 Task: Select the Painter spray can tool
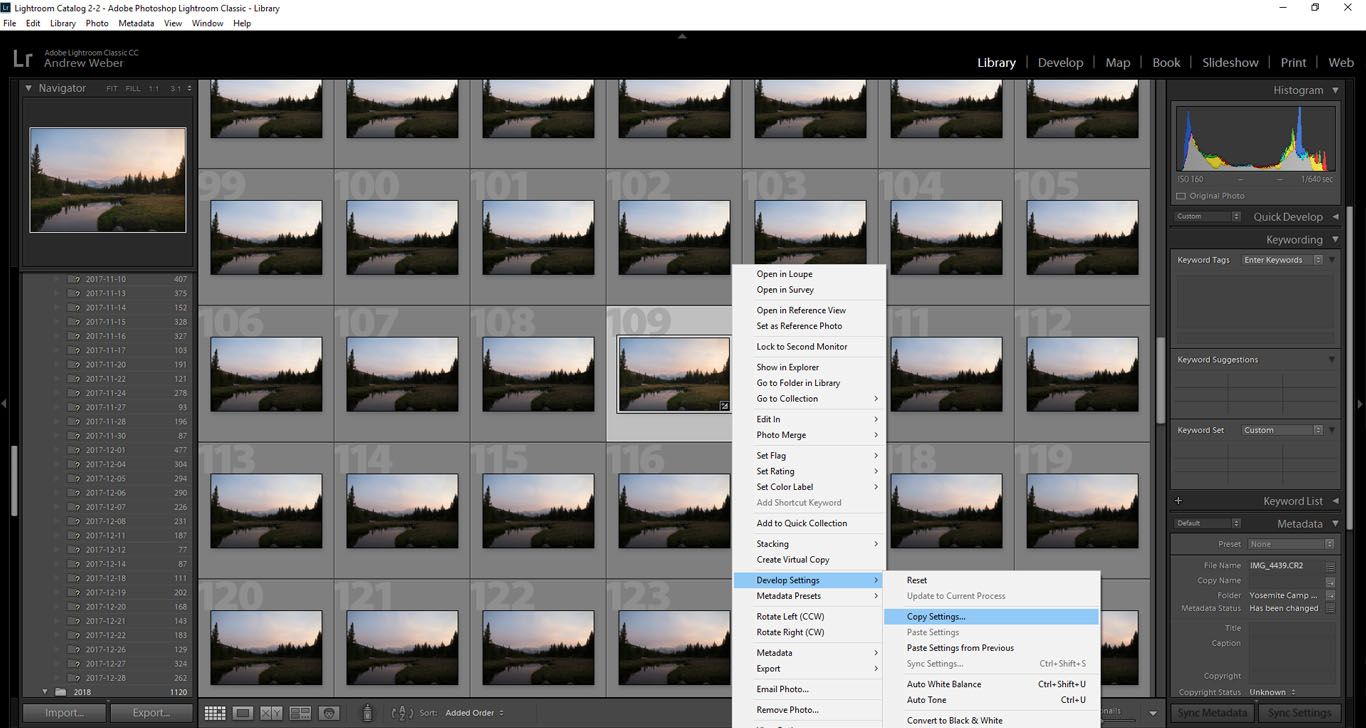(367, 713)
